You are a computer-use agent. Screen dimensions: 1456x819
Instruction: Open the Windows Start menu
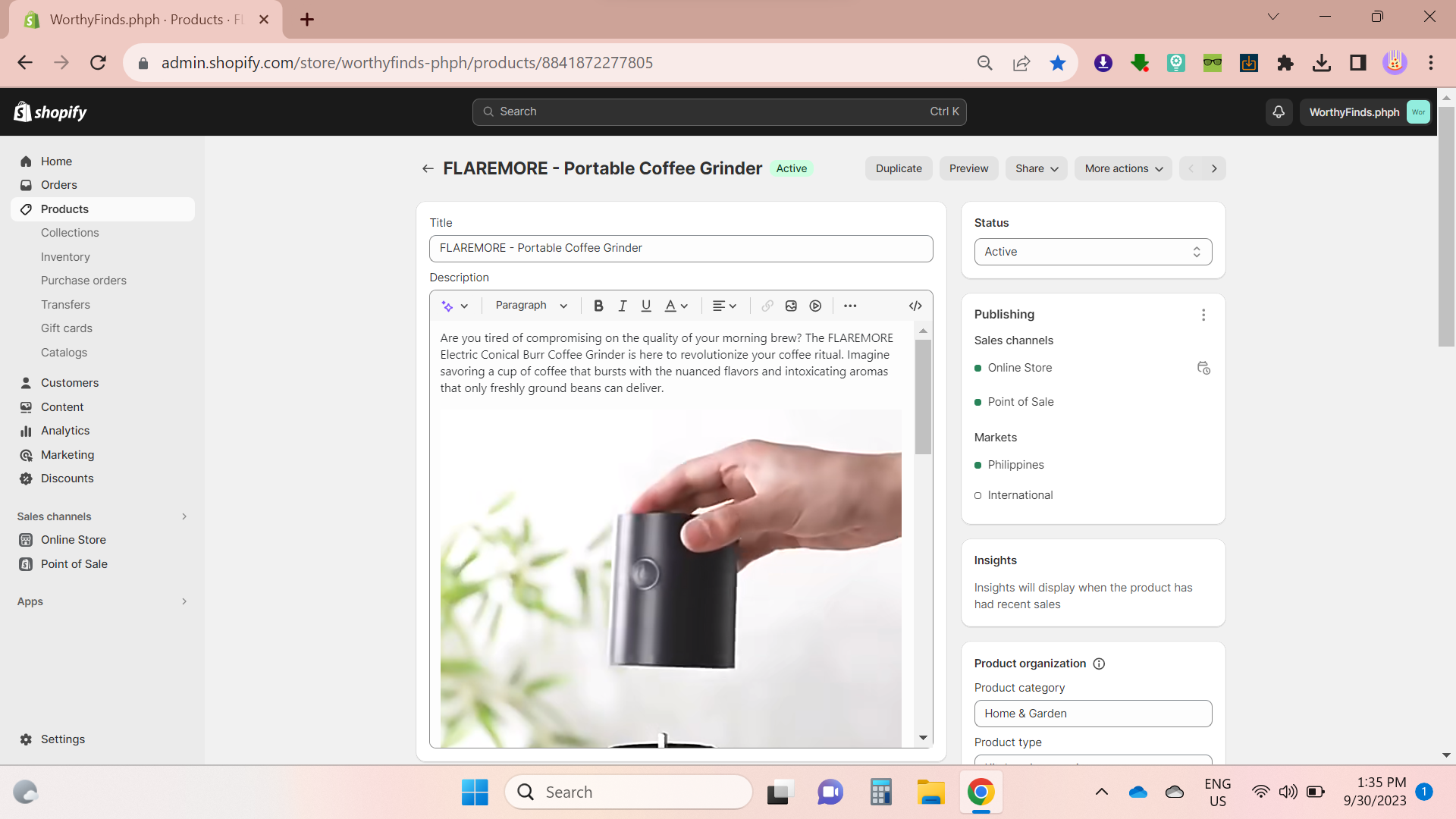(x=475, y=792)
